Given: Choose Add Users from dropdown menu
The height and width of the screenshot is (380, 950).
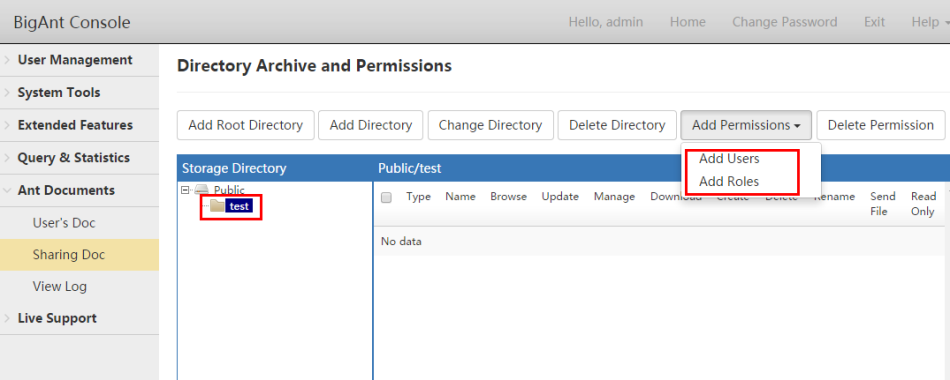Looking at the screenshot, I should coord(729,159).
